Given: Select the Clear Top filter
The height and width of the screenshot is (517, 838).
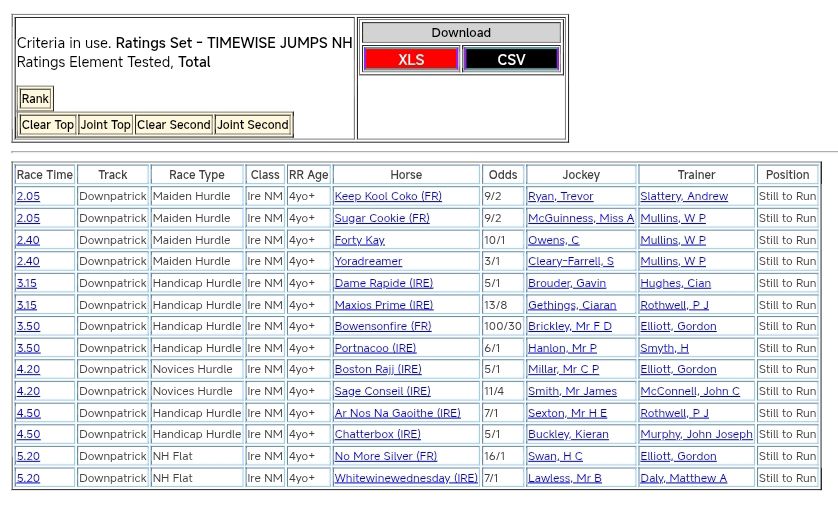Looking at the screenshot, I should pyautogui.click(x=48, y=125).
